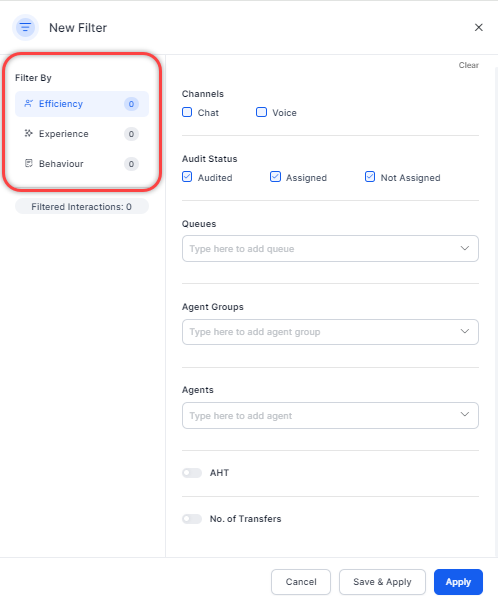Uncheck the Audited status checkbox

[187, 177]
